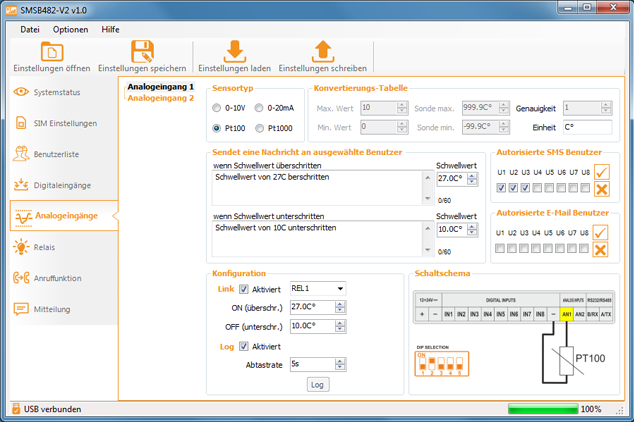Open the Optionen menu
The height and width of the screenshot is (423, 634).
coord(70,29)
